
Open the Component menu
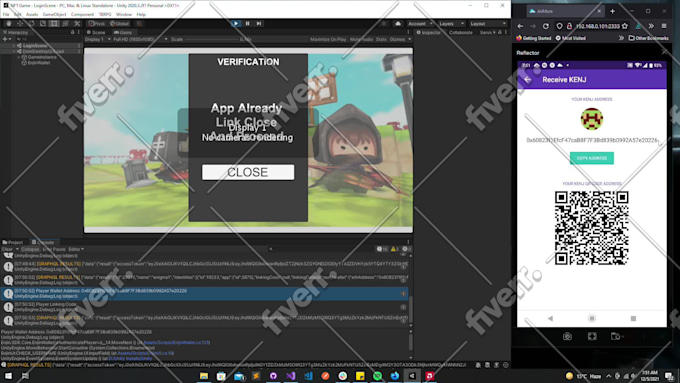pos(82,14)
